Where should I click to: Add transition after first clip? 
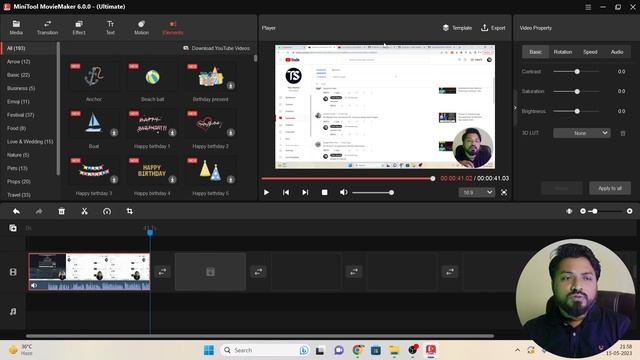point(162,271)
